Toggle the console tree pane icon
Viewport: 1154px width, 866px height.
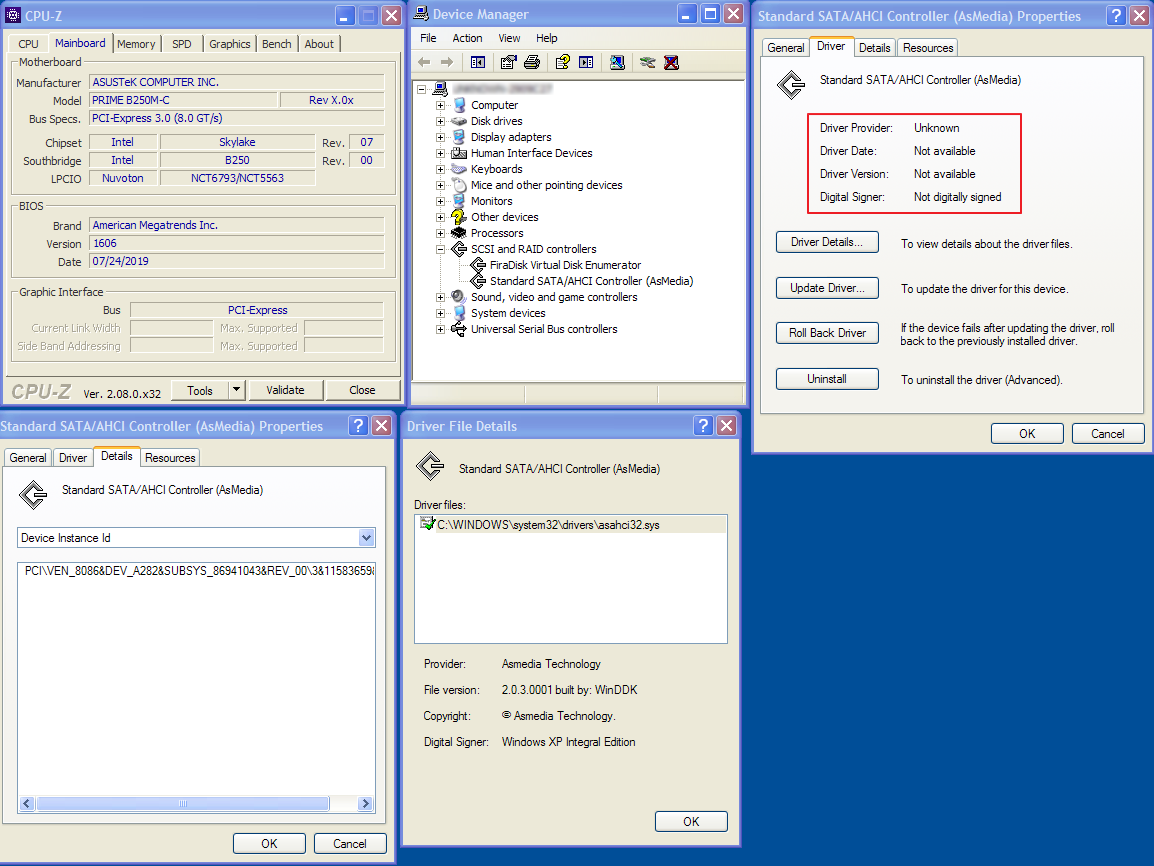478,63
